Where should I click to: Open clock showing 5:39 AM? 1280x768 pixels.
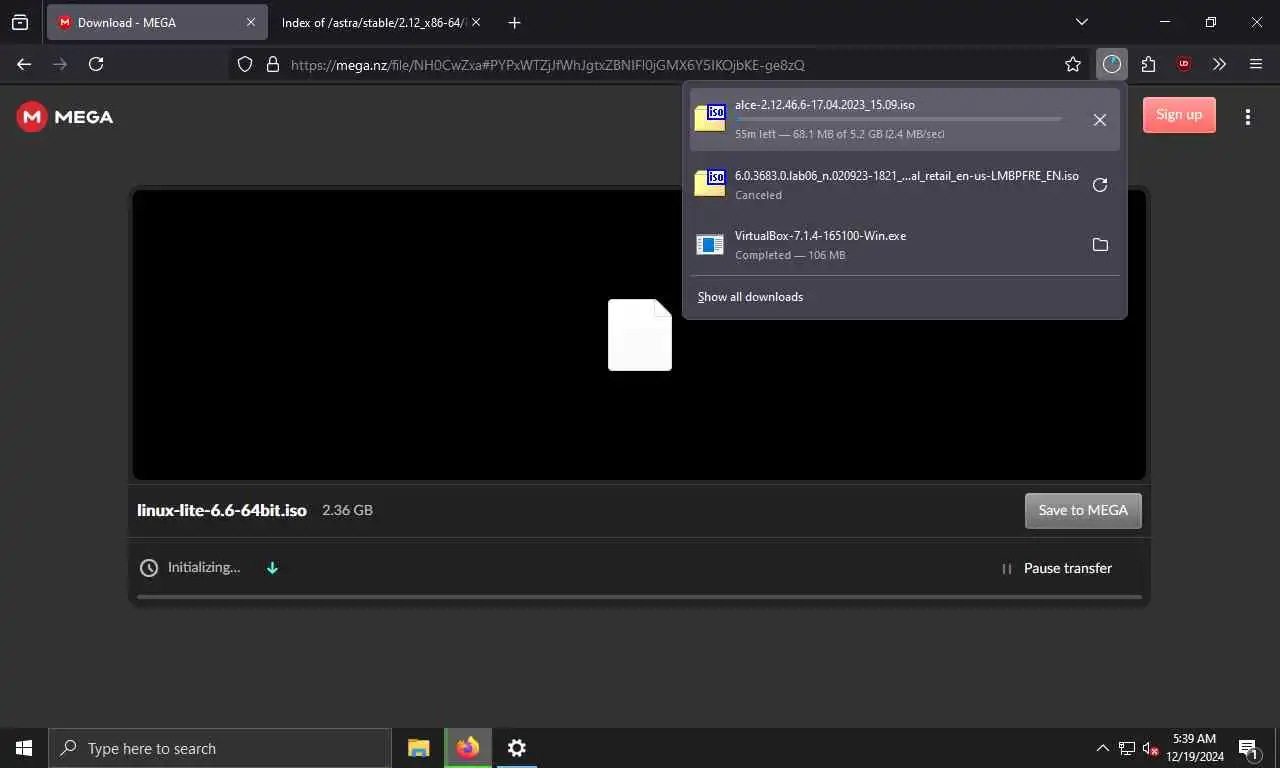pos(1195,748)
